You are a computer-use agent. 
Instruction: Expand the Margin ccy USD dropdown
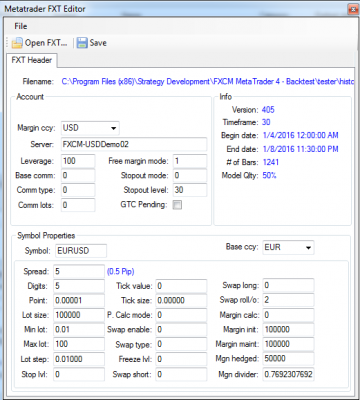[x=113, y=128]
